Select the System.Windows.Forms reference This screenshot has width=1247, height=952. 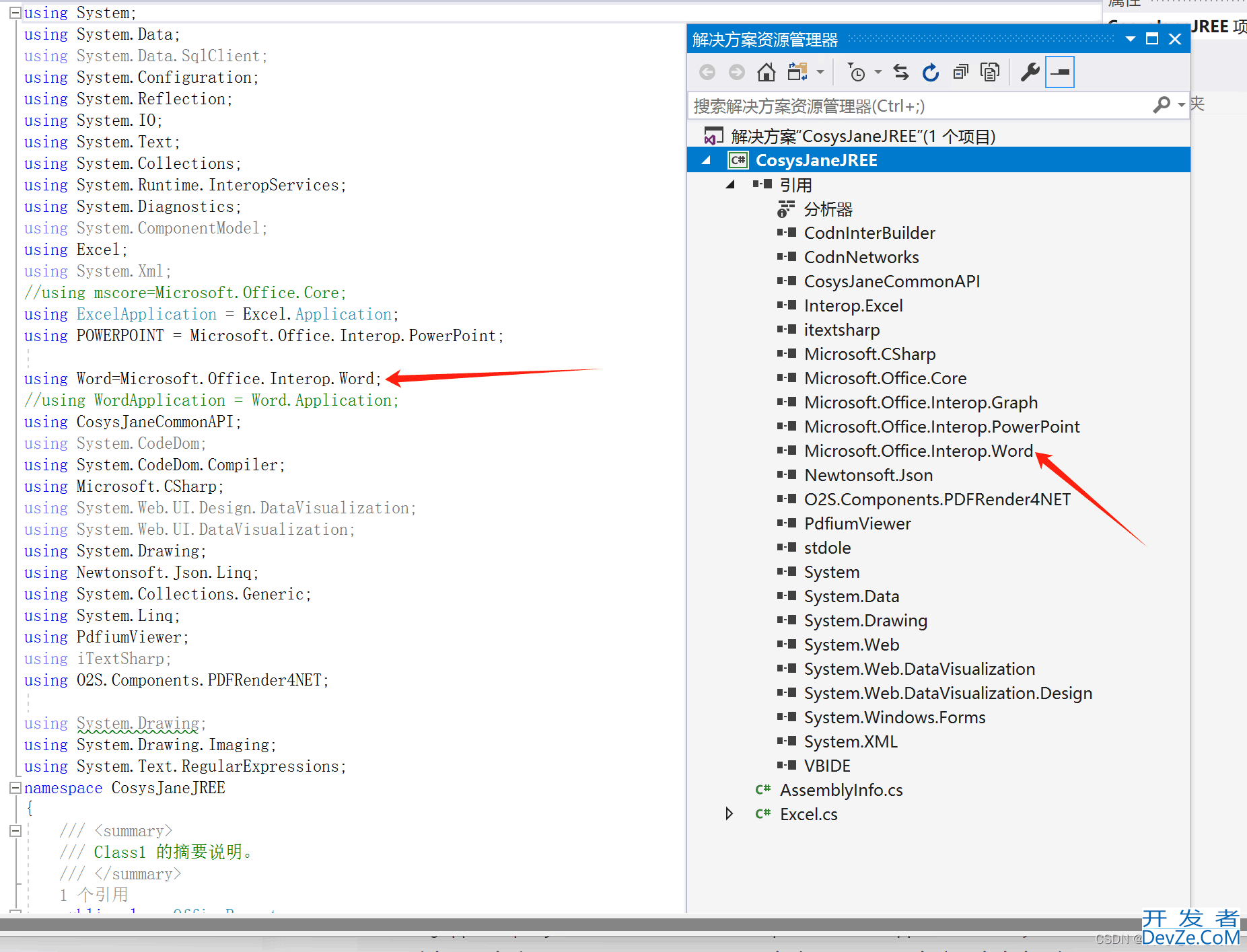coord(894,717)
